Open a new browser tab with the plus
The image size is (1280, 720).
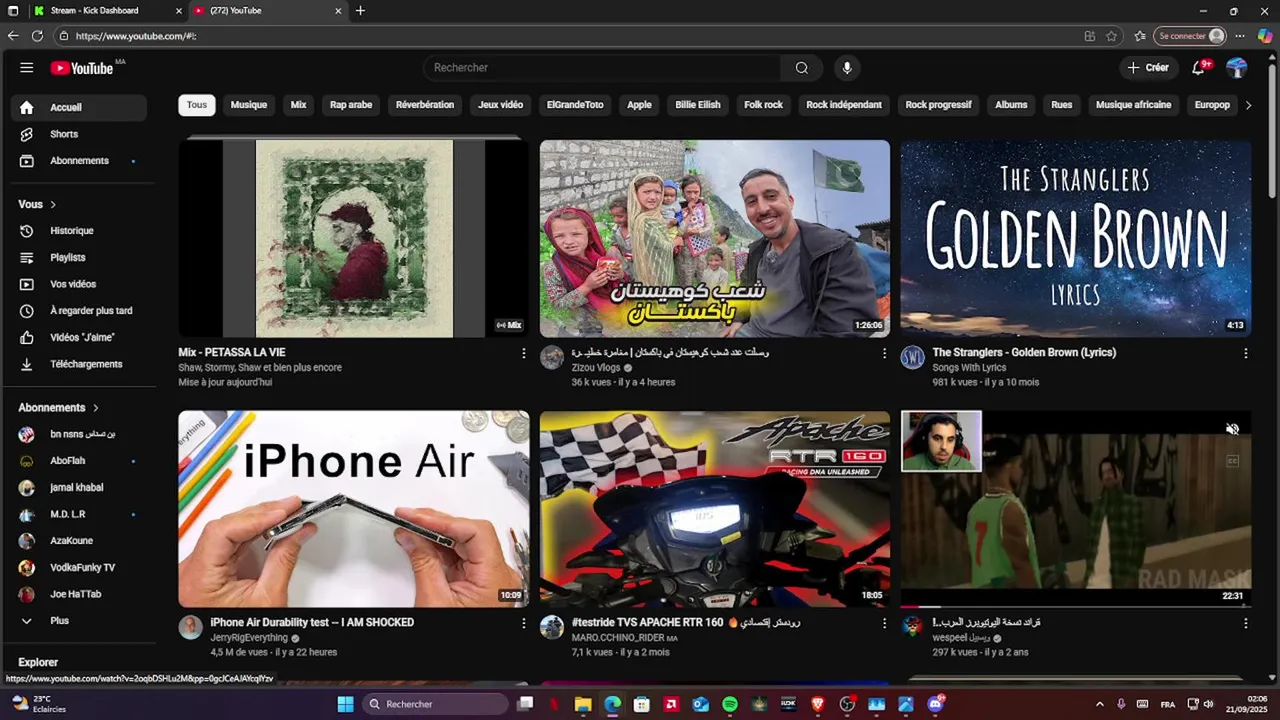[x=360, y=11]
